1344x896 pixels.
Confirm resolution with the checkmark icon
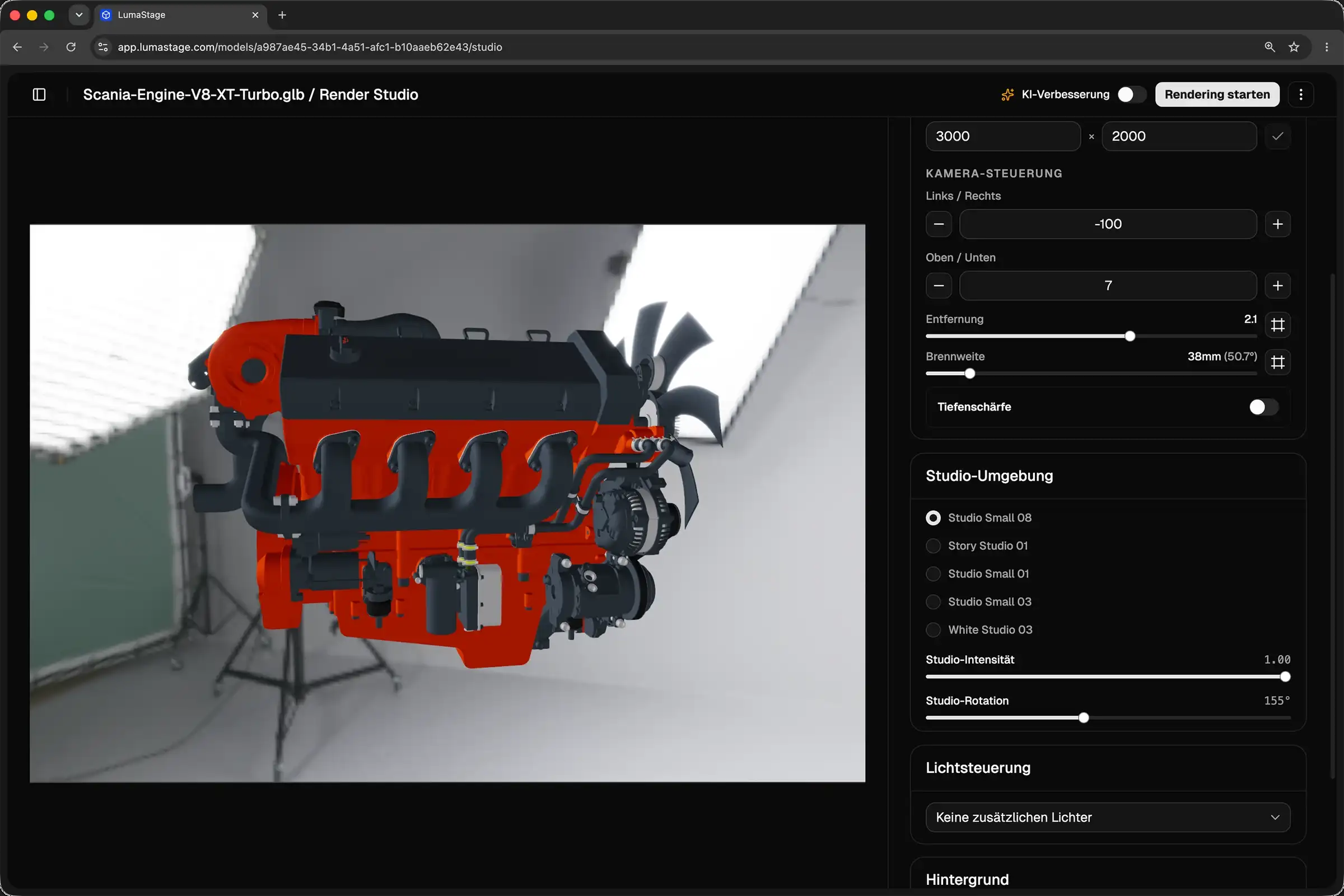(x=1278, y=136)
